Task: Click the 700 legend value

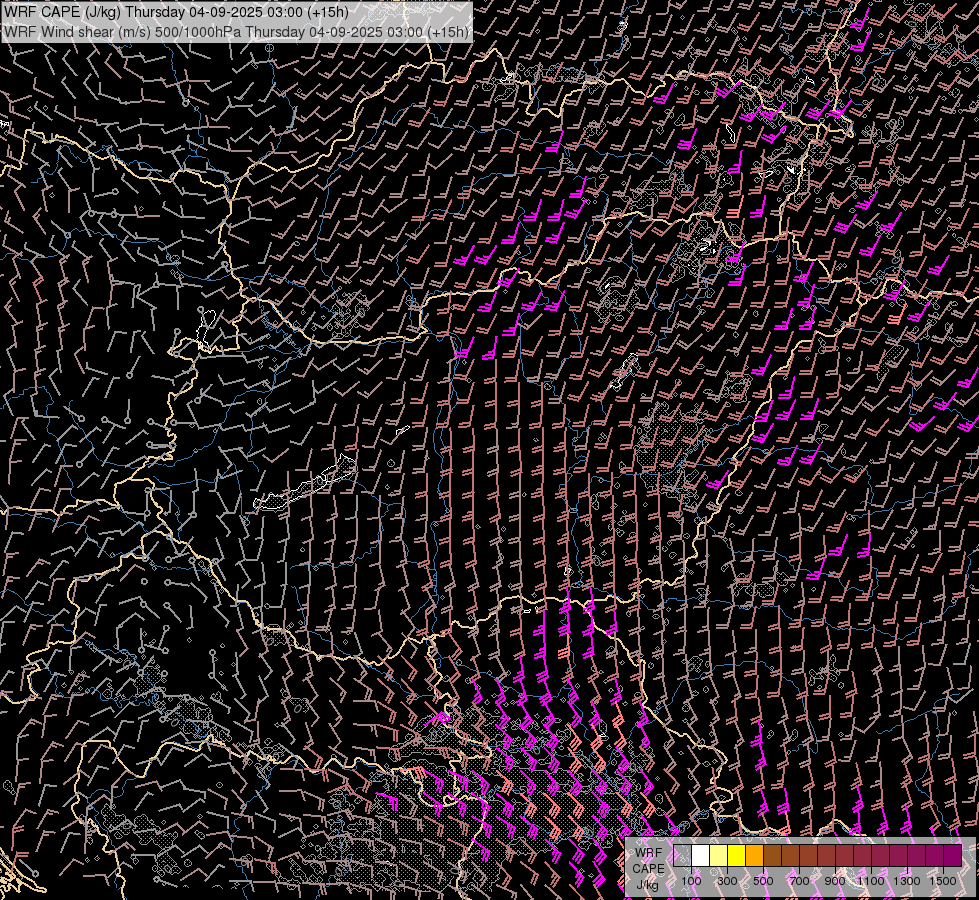Action: [799, 881]
